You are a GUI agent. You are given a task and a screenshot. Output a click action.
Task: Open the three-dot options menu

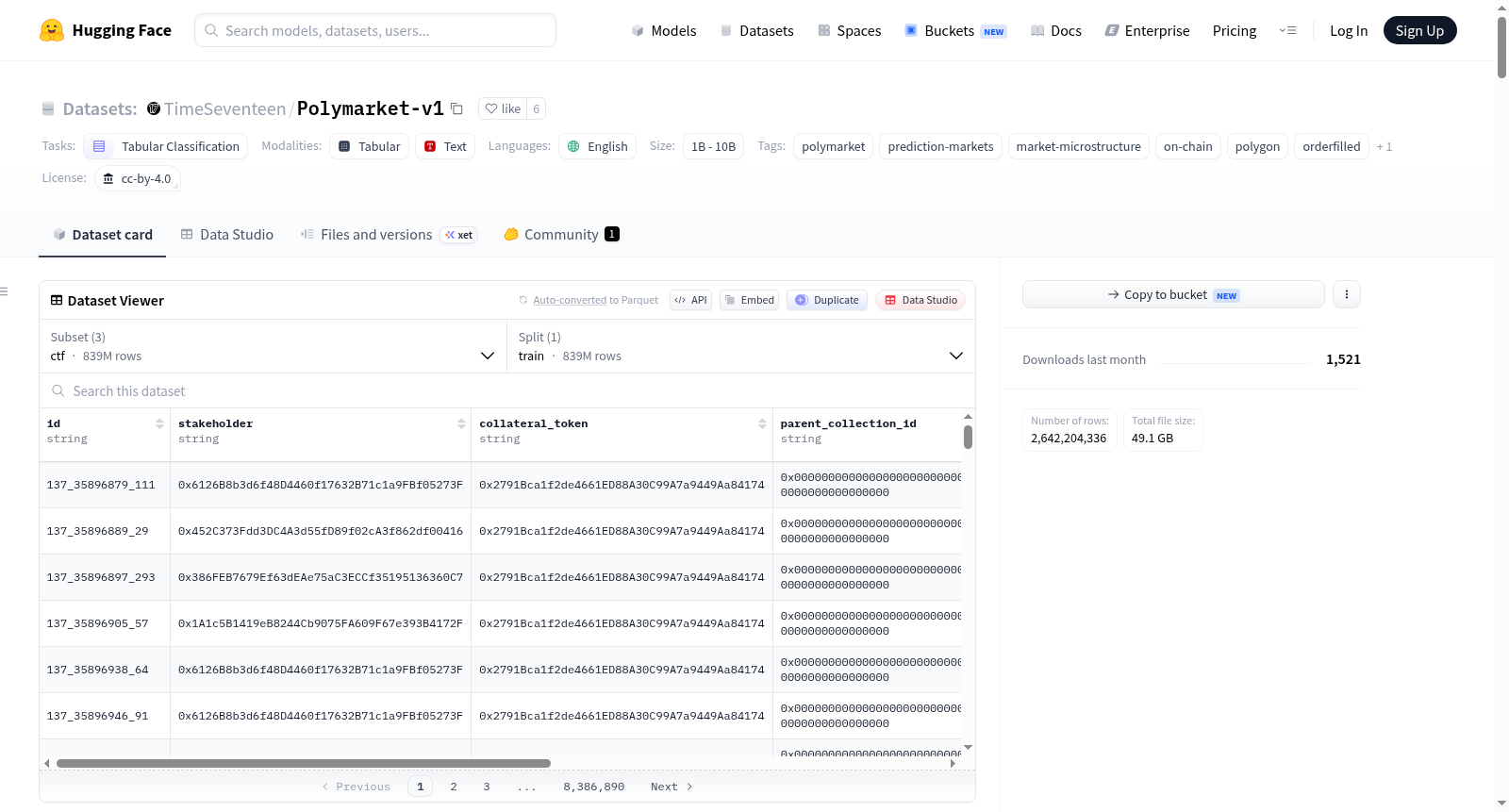click(x=1346, y=294)
